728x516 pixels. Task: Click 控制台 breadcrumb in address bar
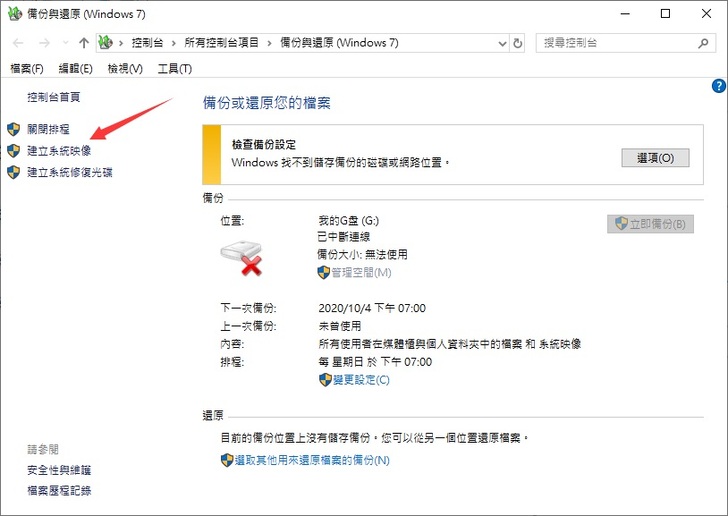pyautogui.click(x=147, y=43)
